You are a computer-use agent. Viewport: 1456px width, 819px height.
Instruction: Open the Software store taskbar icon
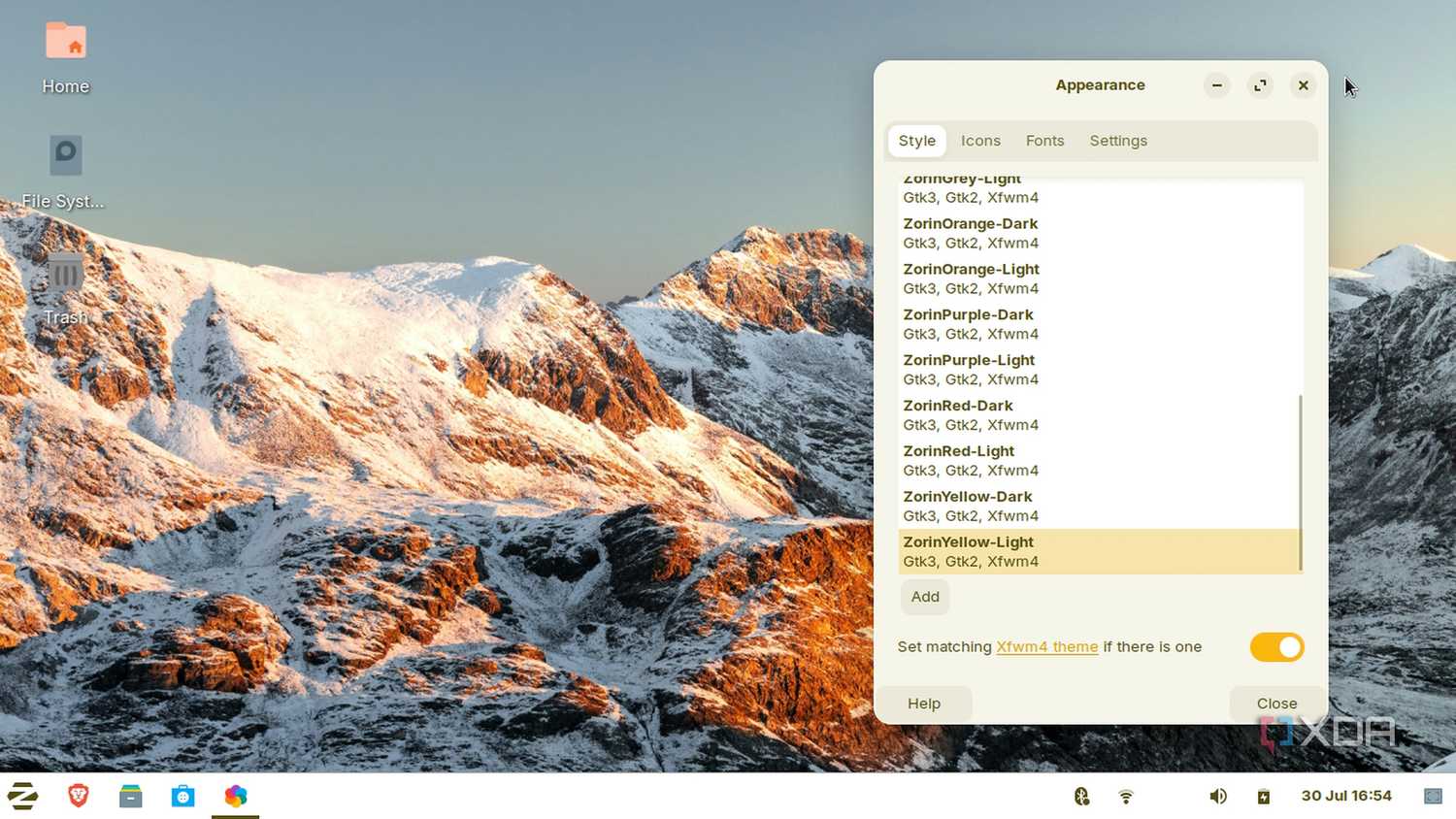182,797
